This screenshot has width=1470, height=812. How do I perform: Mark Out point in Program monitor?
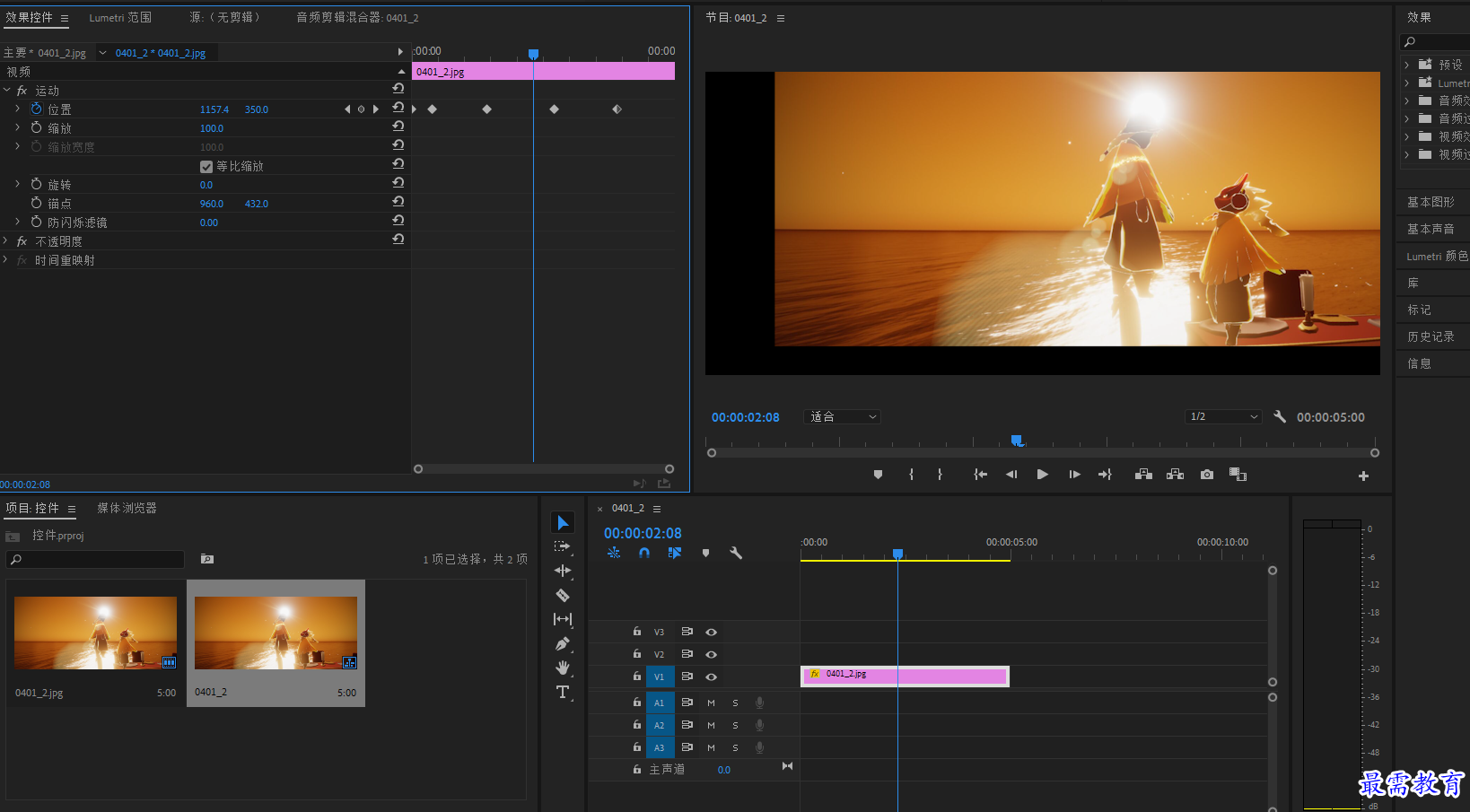[x=940, y=475]
